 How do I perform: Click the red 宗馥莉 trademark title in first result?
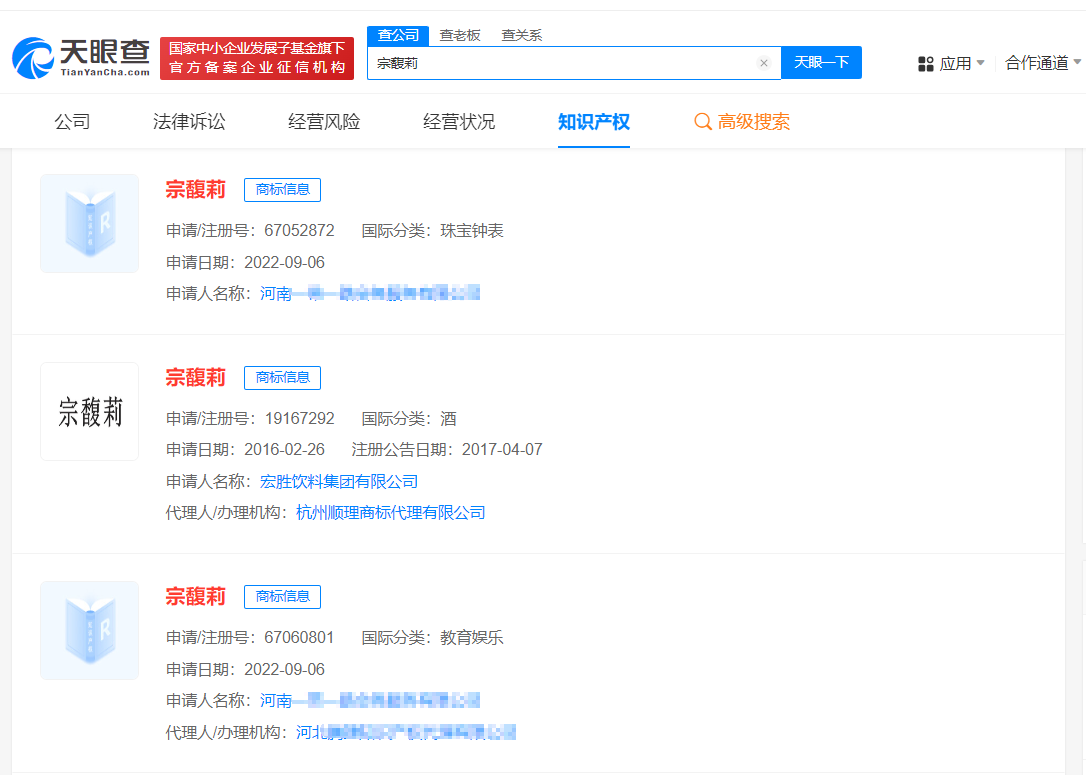coord(196,189)
